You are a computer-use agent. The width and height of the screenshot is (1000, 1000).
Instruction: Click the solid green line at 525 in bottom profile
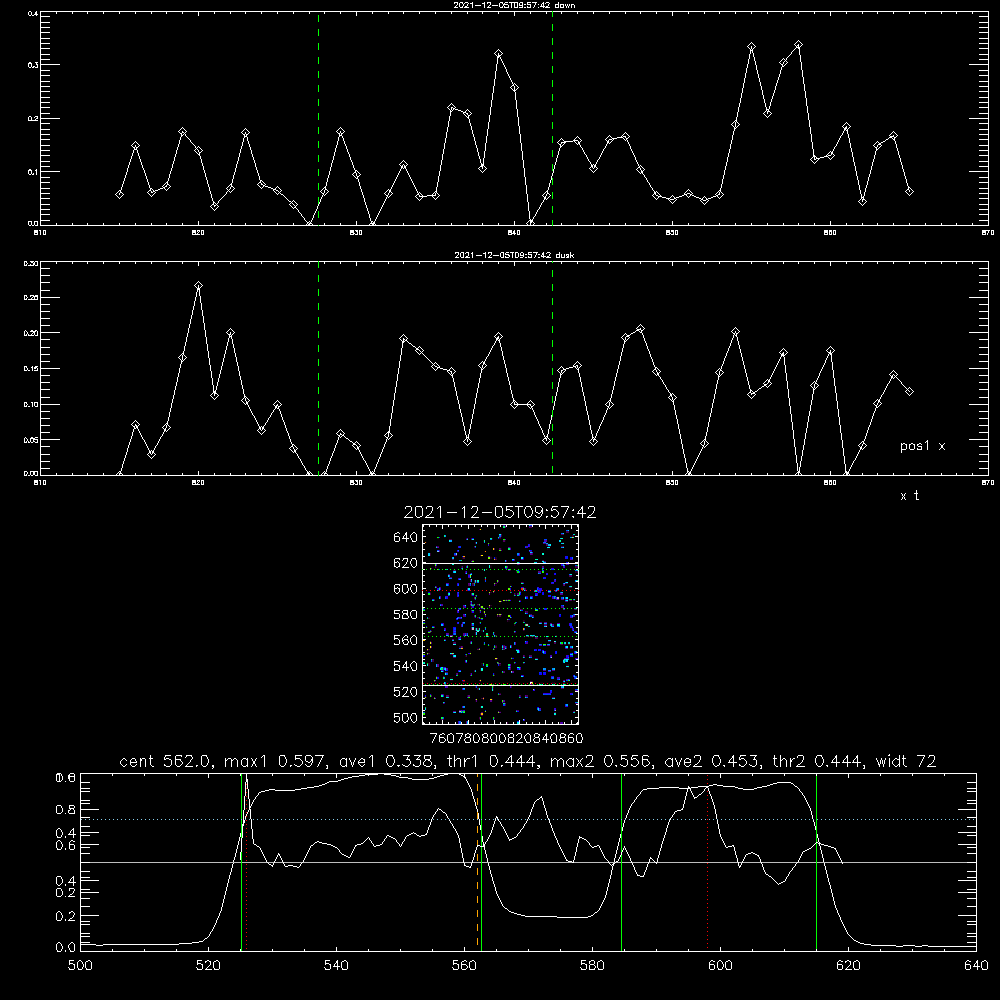click(241, 862)
